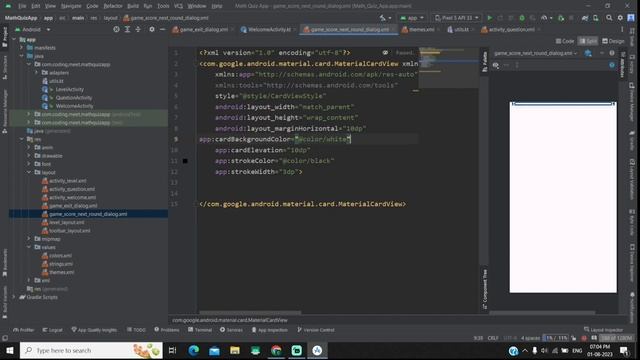Click the user account avatar icon
Screen dimensions: 640x360
pyautogui.click(x=631, y=18)
